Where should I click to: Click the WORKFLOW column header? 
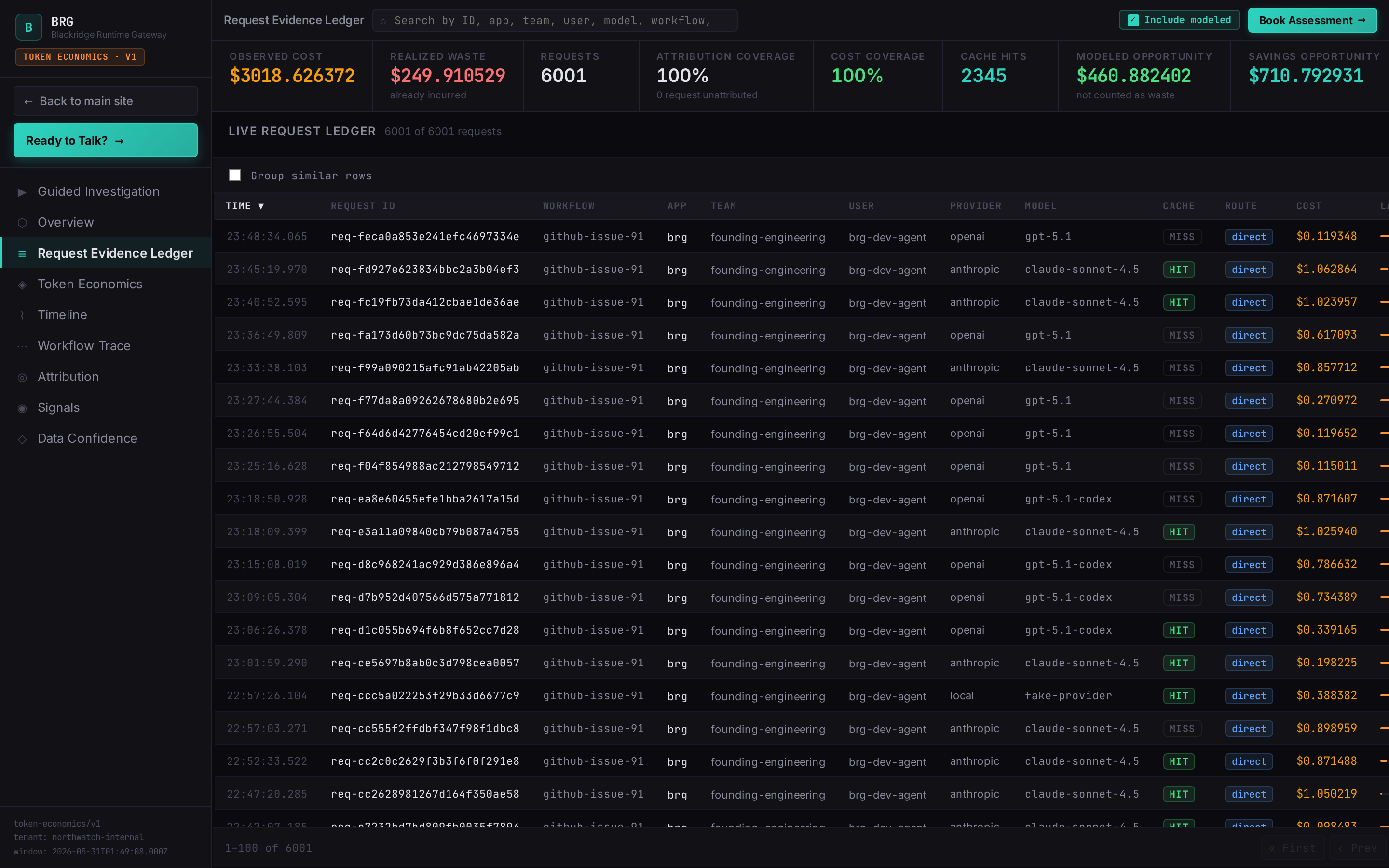point(569,206)
